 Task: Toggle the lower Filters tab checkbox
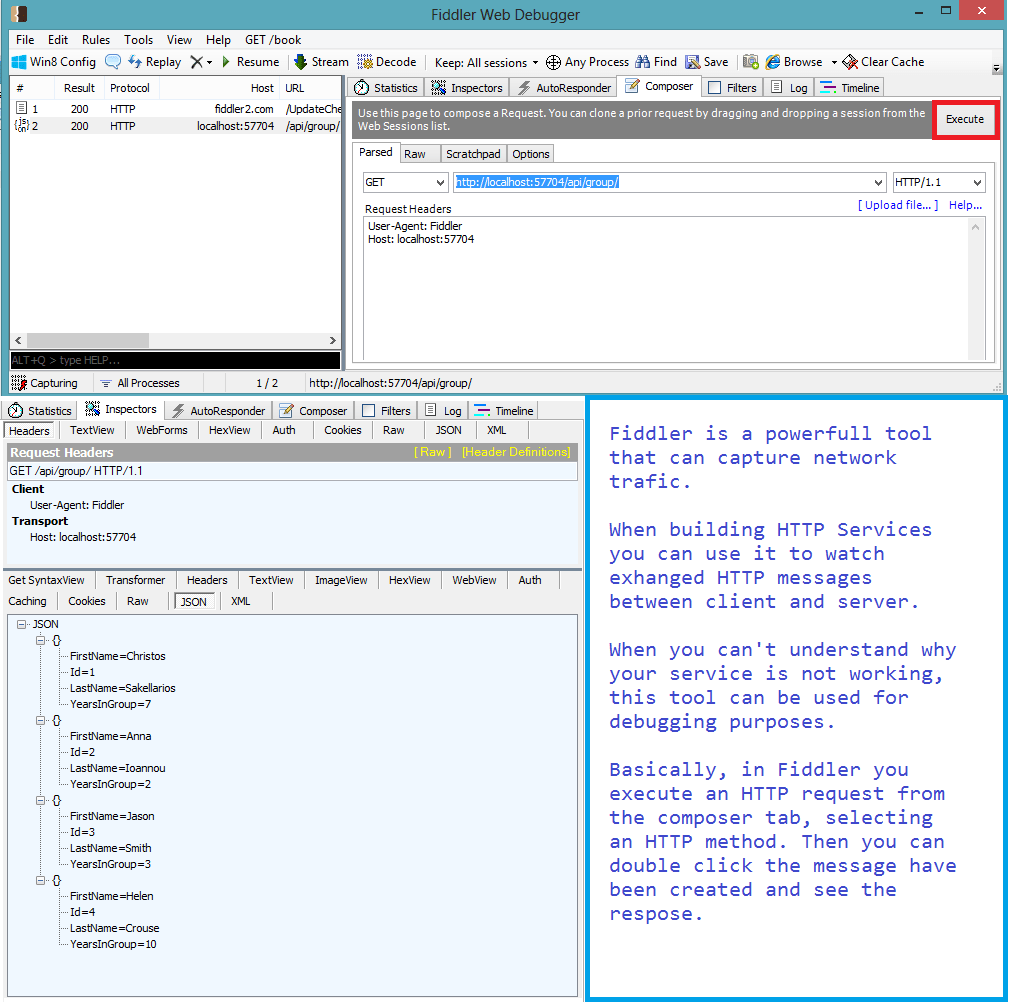368,411
